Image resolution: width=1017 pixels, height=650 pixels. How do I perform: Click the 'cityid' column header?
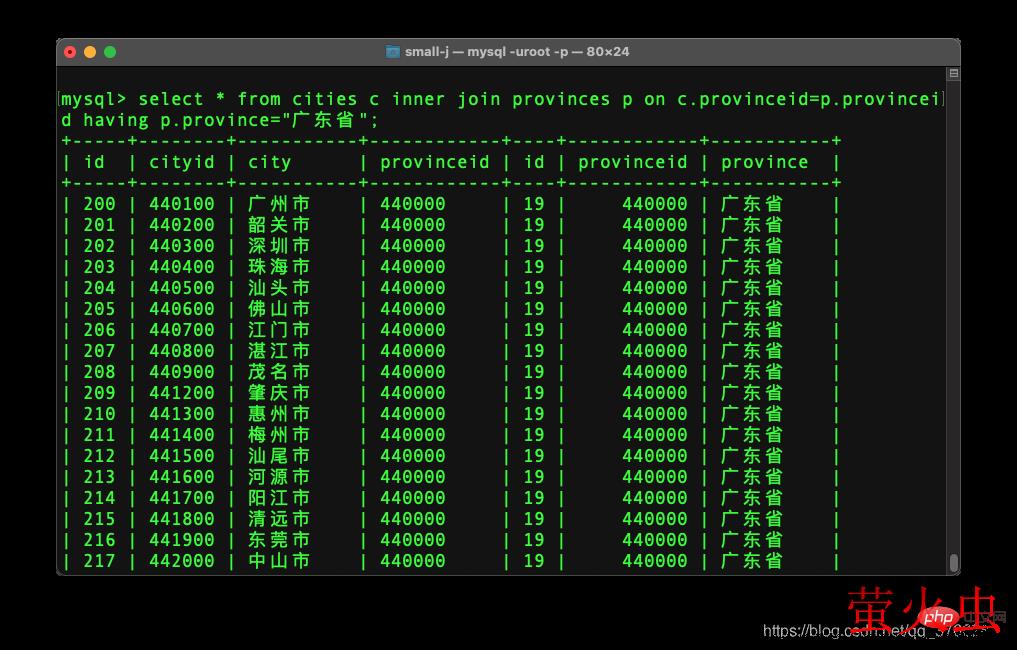coord(181,162)
